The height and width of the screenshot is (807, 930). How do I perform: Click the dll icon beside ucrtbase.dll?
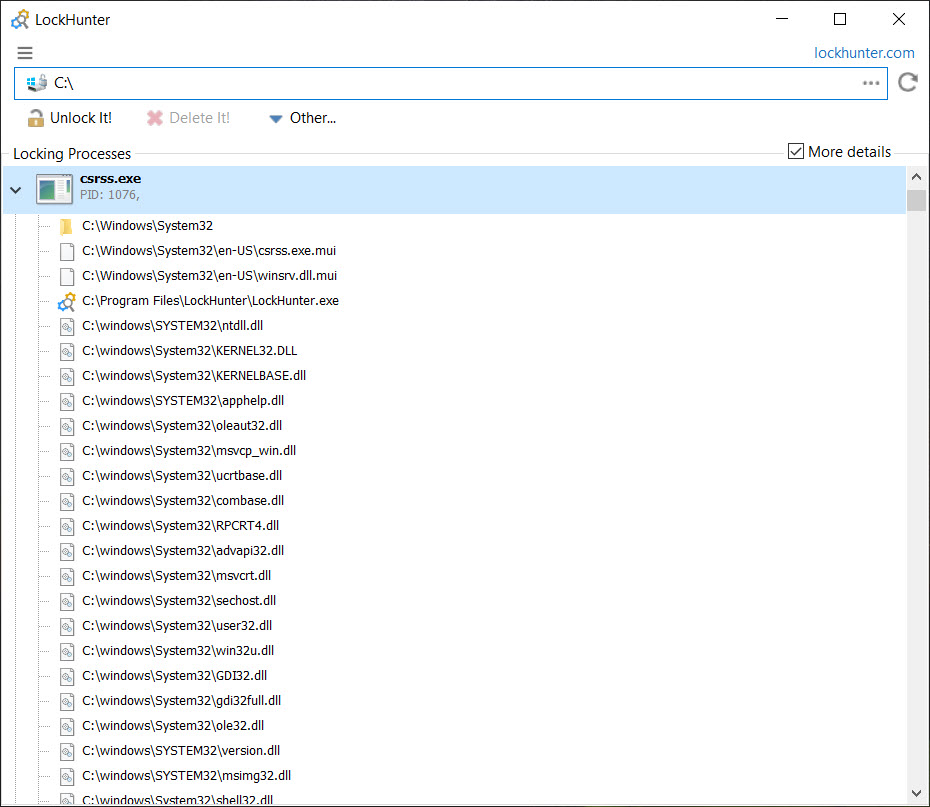(x=67, y=476)
